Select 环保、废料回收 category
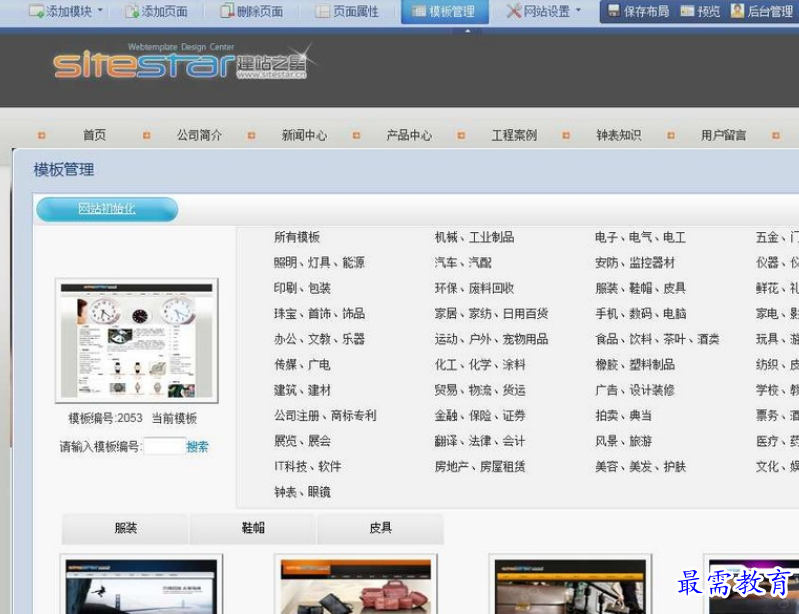 point(474,288)
